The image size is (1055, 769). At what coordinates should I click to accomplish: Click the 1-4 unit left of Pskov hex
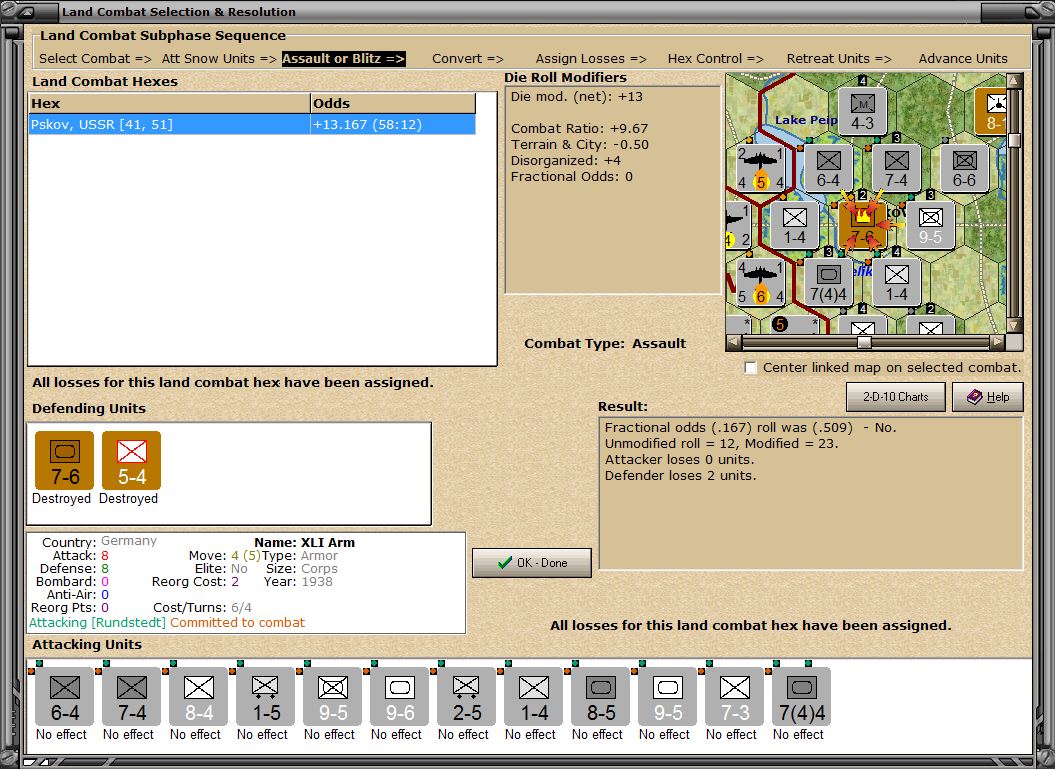point(795,225)
